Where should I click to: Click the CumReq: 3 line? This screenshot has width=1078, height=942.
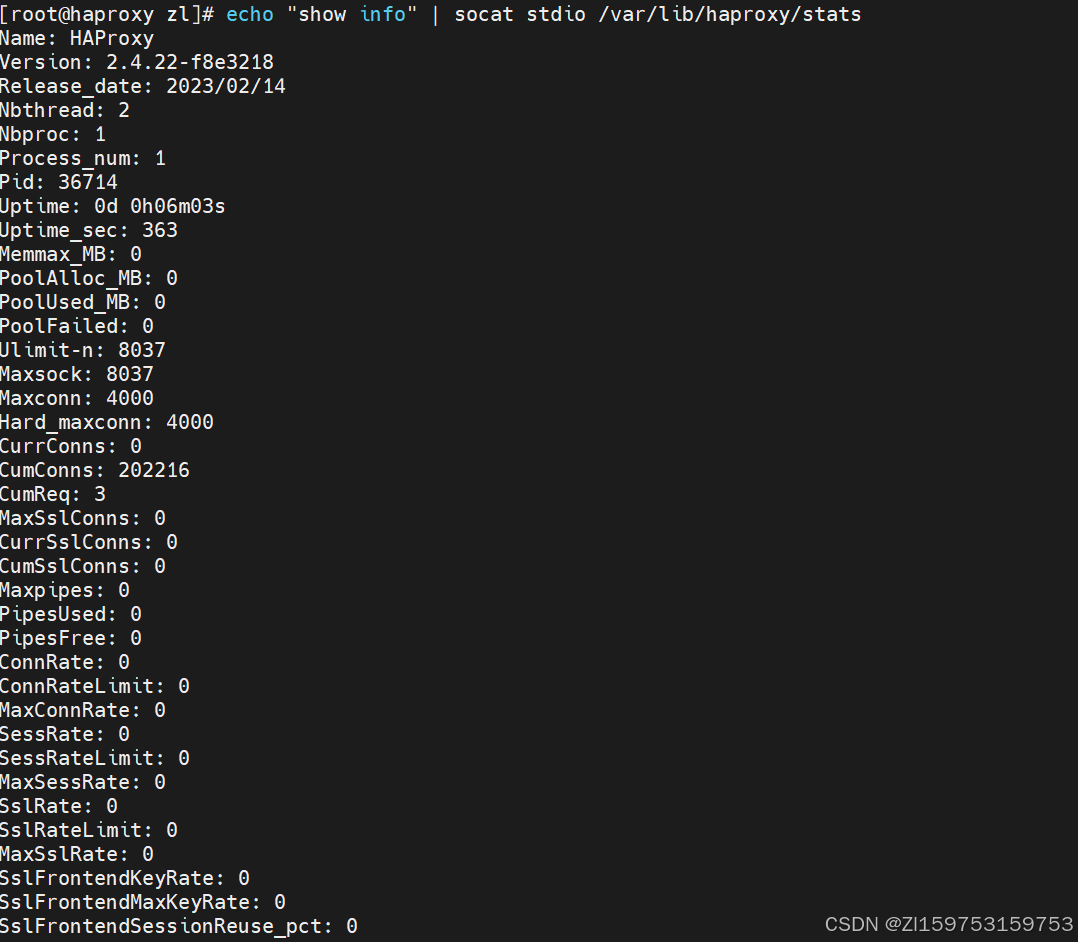tap(53, 494)
